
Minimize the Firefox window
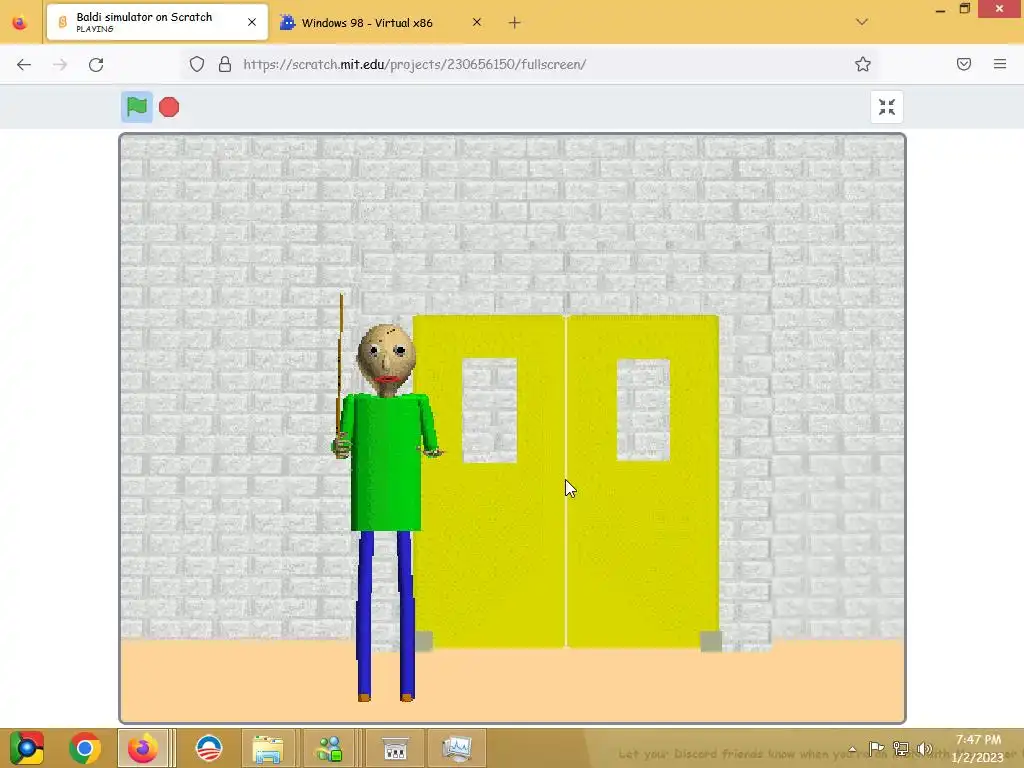point(940,9)
